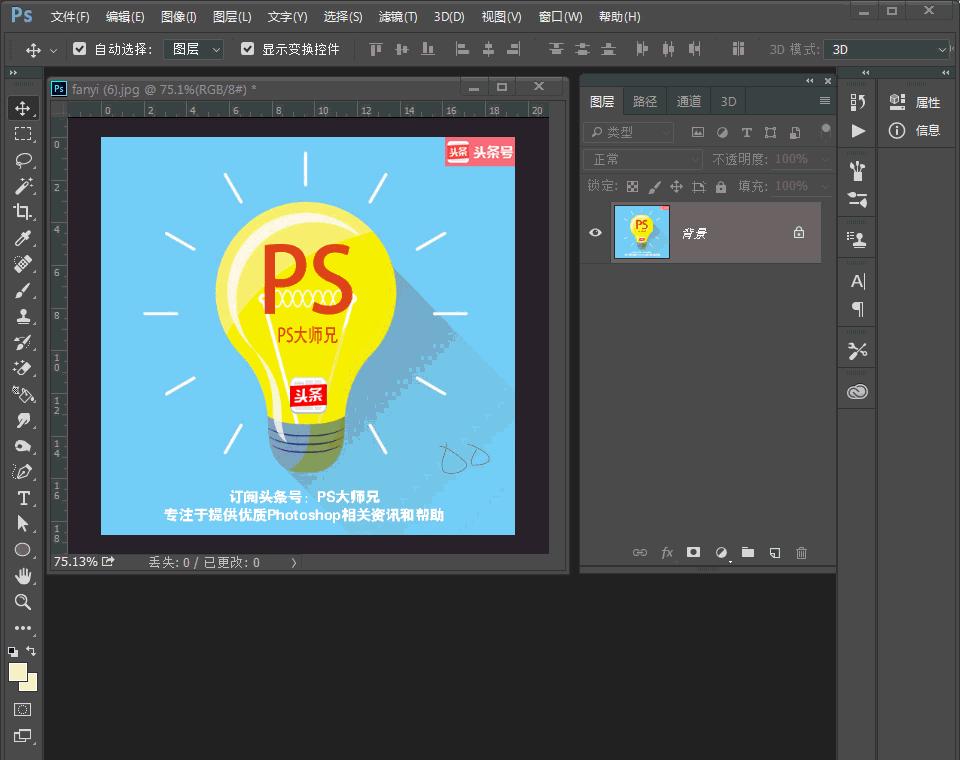Image resolution: width=960 pixels, height=760 pixels.
Task: Select the Ellipse shape tool
Action: pyautogui.click(x=23, y=549)
